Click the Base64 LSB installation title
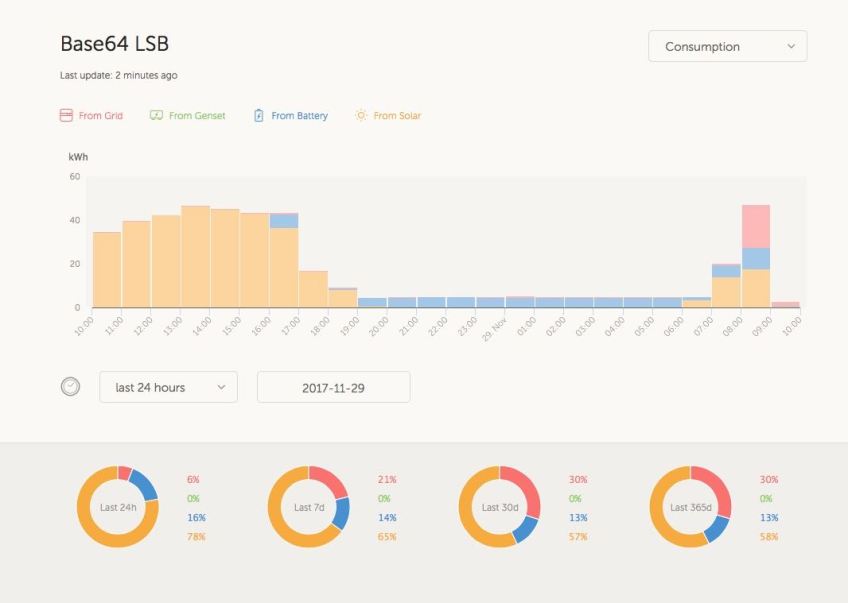The width and height of the screenshot is (848, 603). click(114, 44)
